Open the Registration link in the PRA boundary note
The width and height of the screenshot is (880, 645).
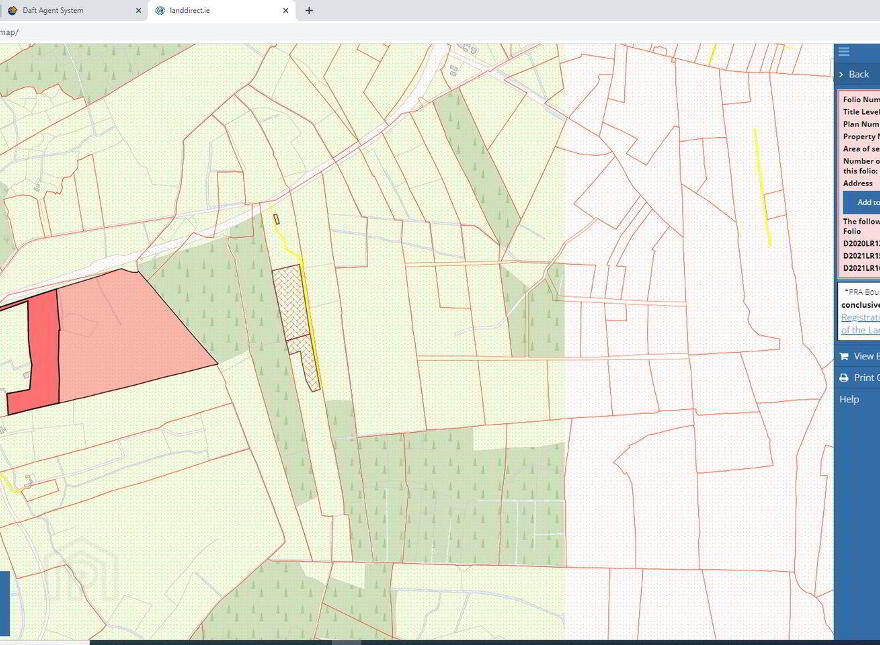click(860, 318)
